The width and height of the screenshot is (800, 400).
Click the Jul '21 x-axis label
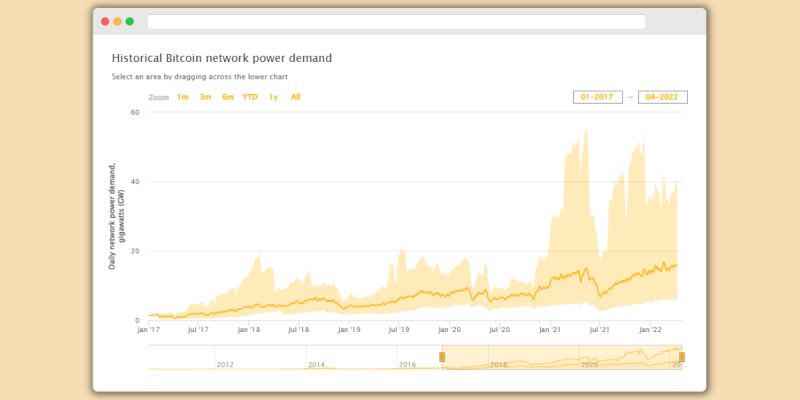tap(600, 330)
